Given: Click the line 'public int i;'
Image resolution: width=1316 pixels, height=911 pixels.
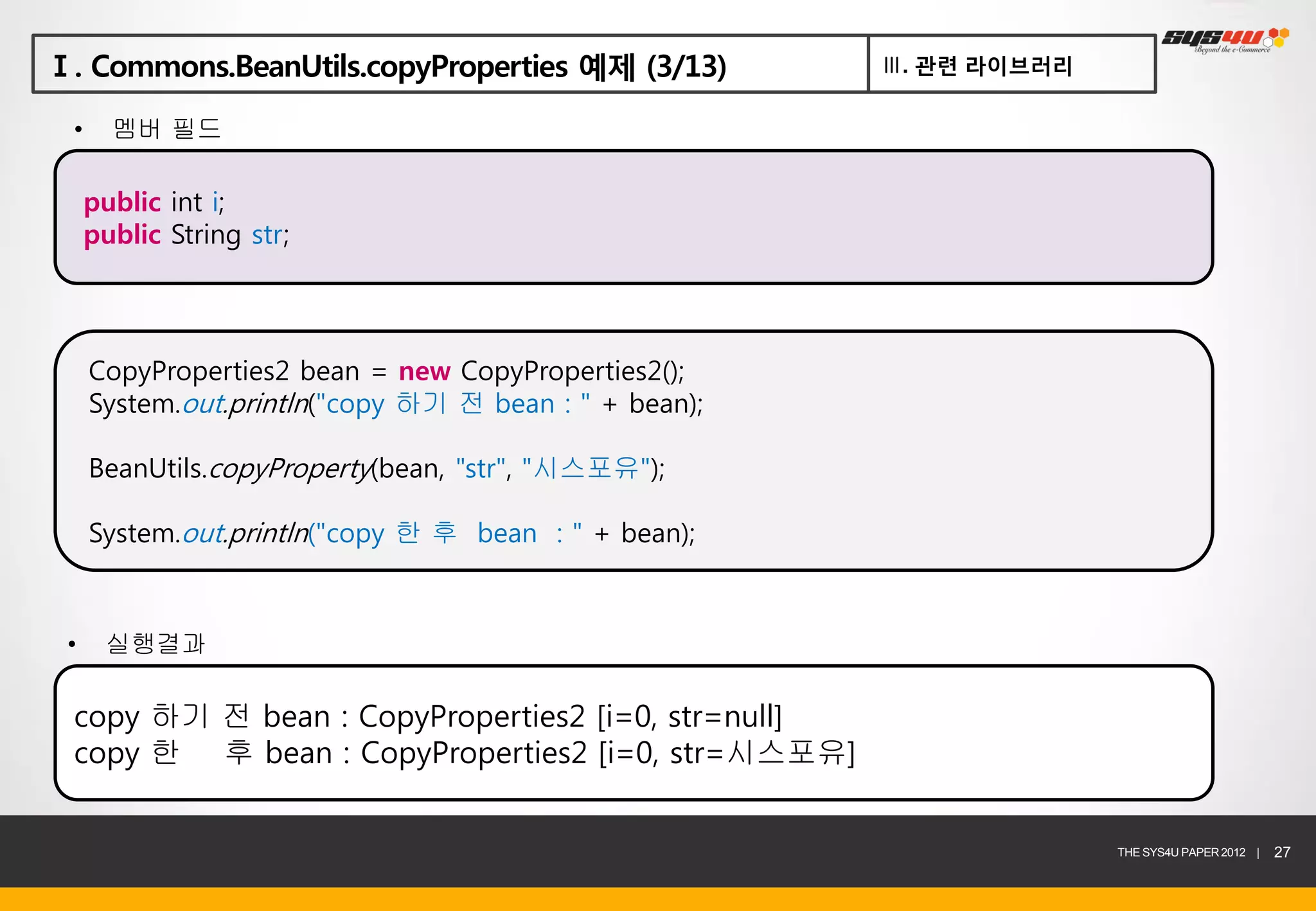Looking at the screenshot, I should click(154, 202).
